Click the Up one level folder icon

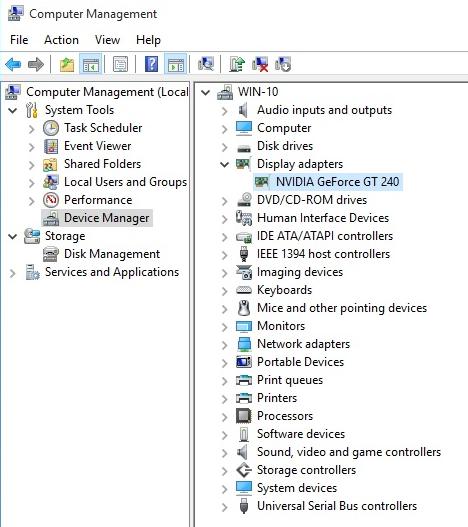click(x=67, y=64)
